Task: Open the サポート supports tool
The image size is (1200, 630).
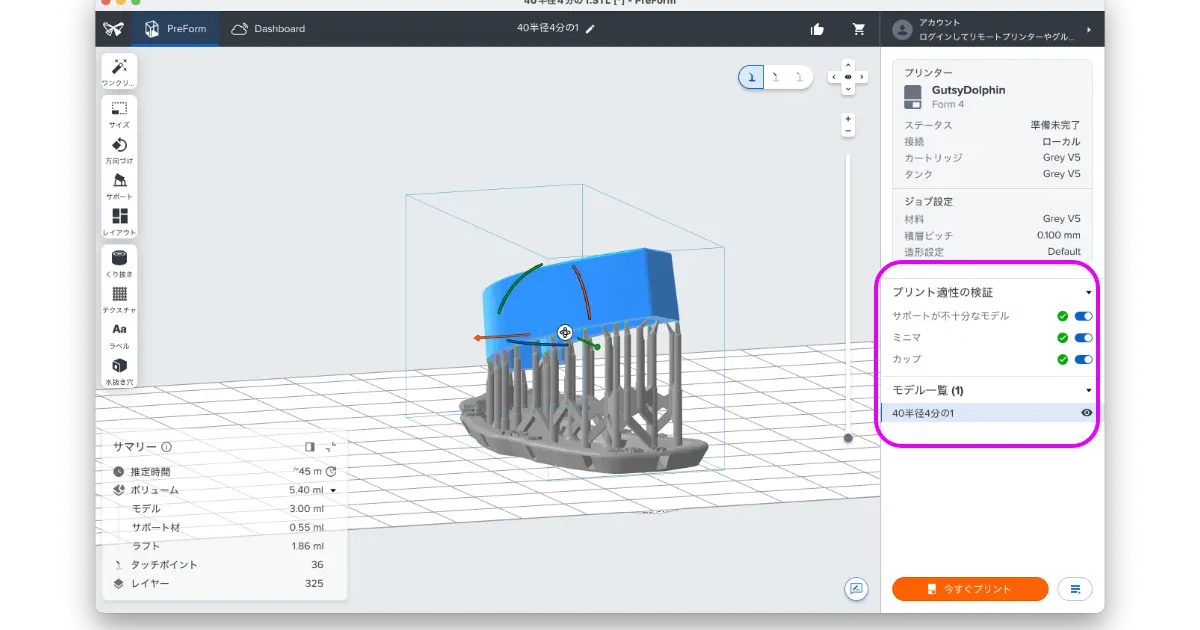Action: click(119, 186)
